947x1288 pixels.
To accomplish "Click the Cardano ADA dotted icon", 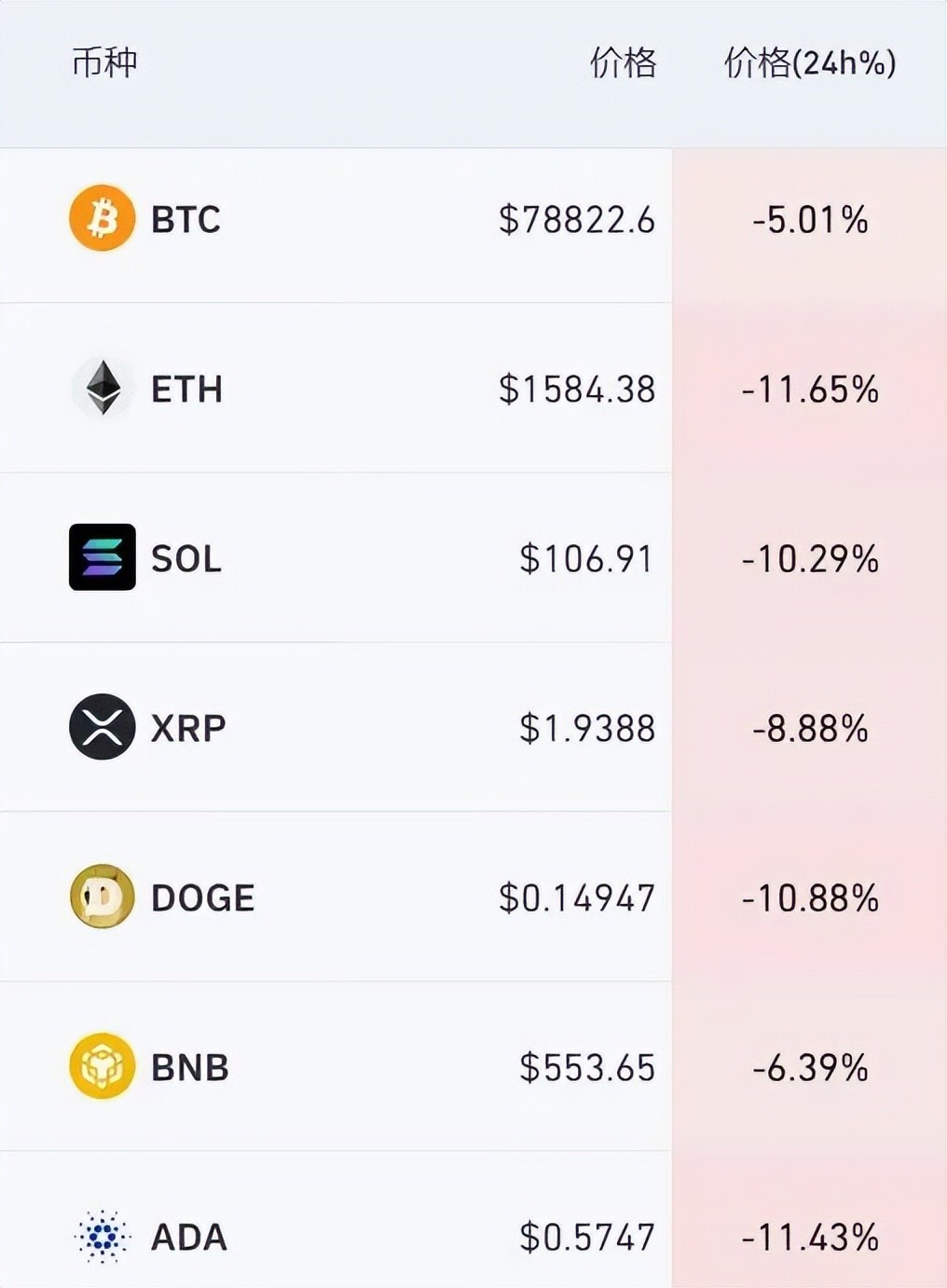I will click(103, 1236).
